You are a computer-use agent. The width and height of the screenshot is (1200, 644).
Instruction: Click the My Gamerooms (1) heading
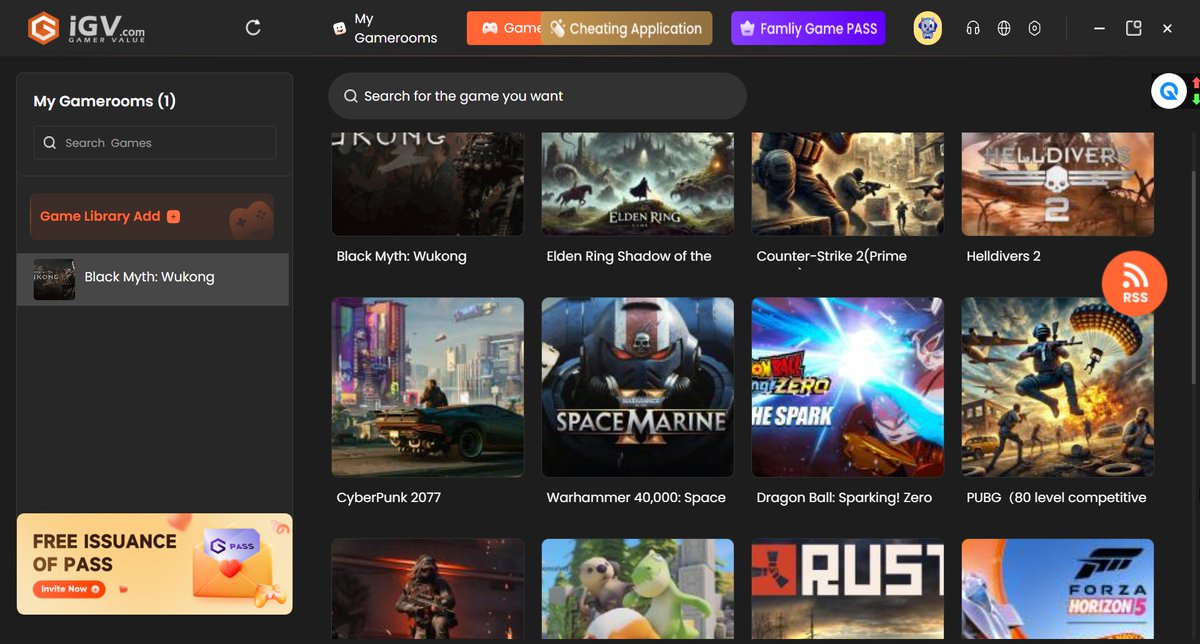(105, 101)
